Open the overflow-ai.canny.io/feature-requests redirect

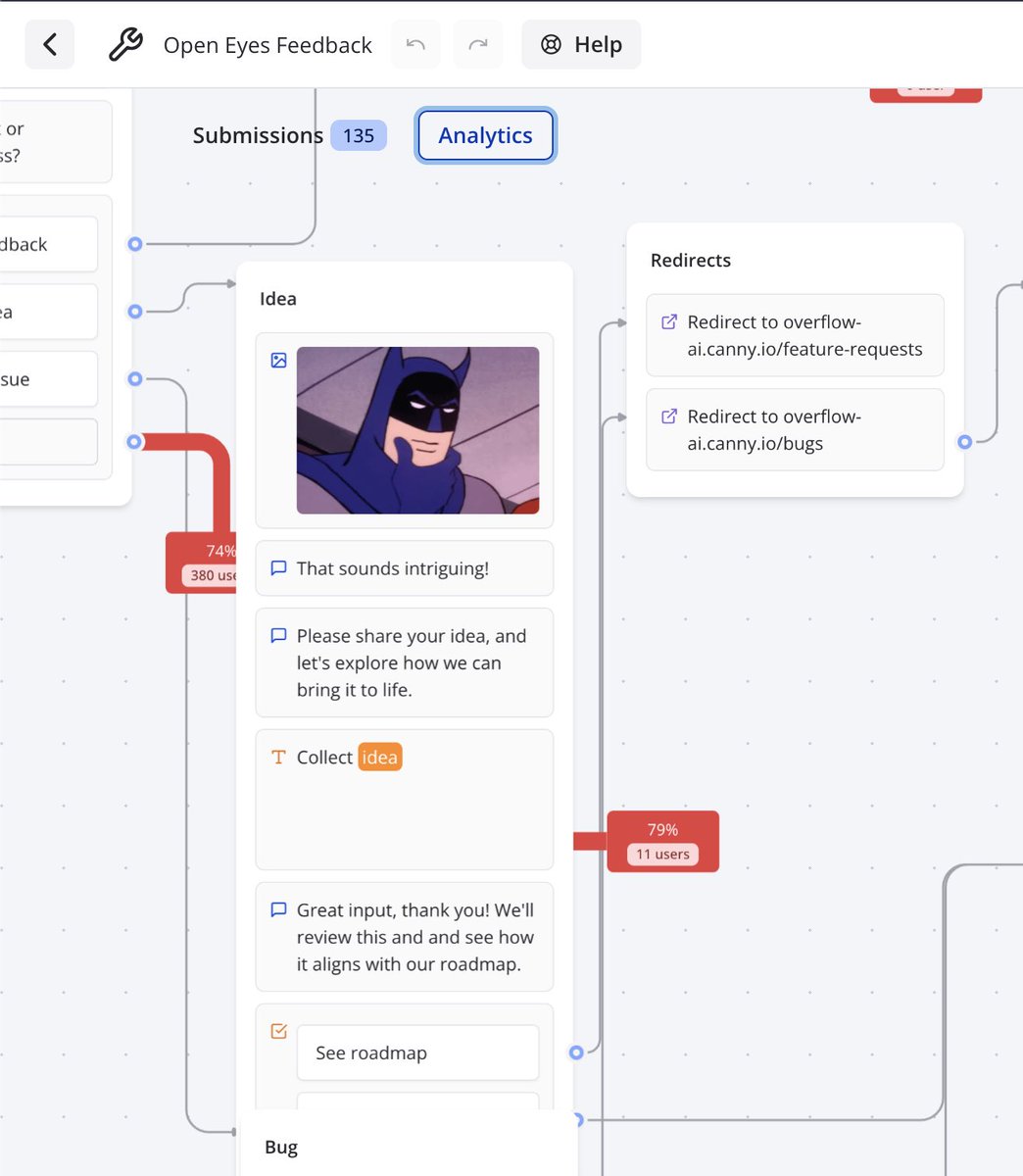tap(795, 335)
